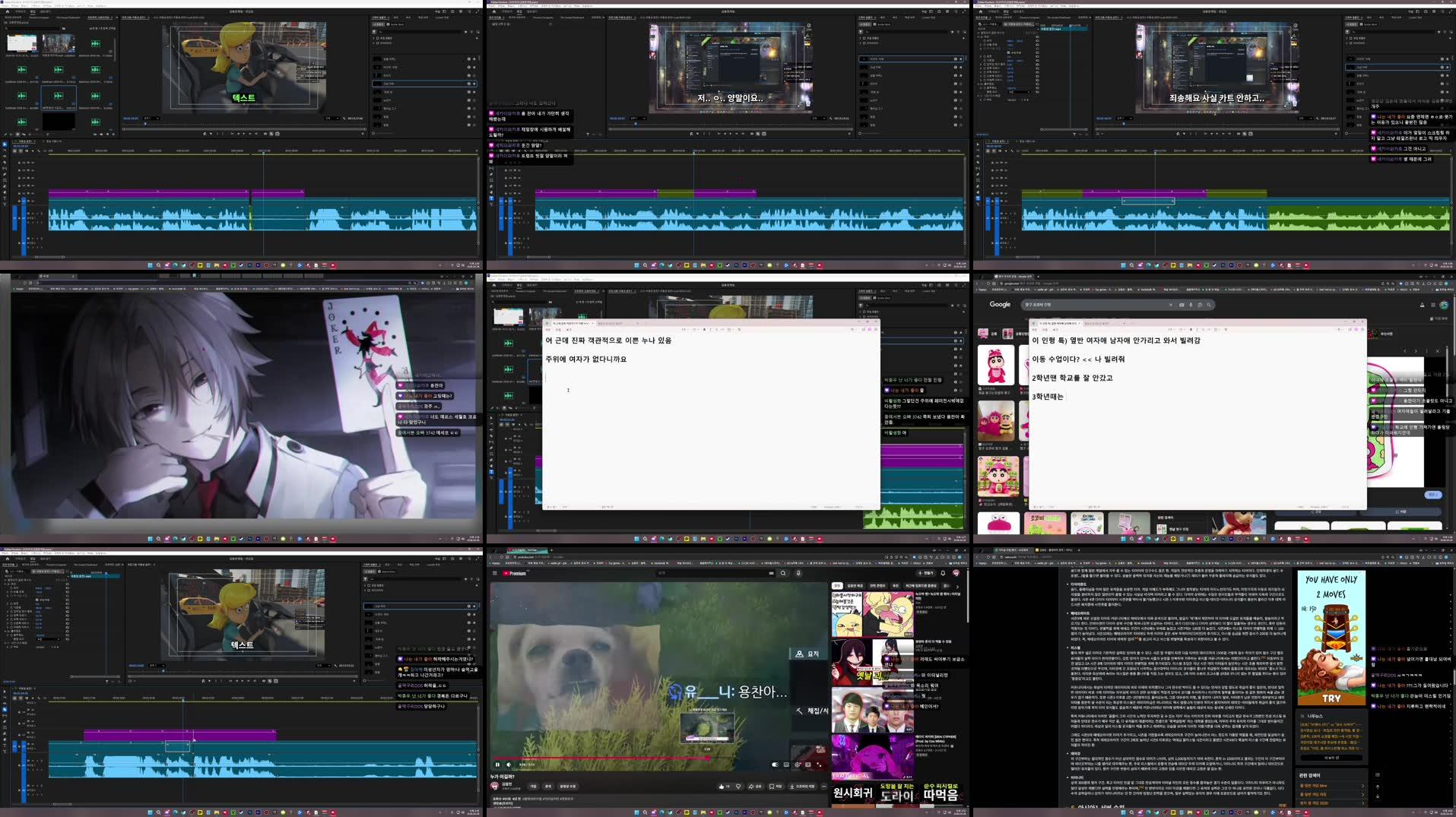Show next image in Google preview

[1416, 351]
